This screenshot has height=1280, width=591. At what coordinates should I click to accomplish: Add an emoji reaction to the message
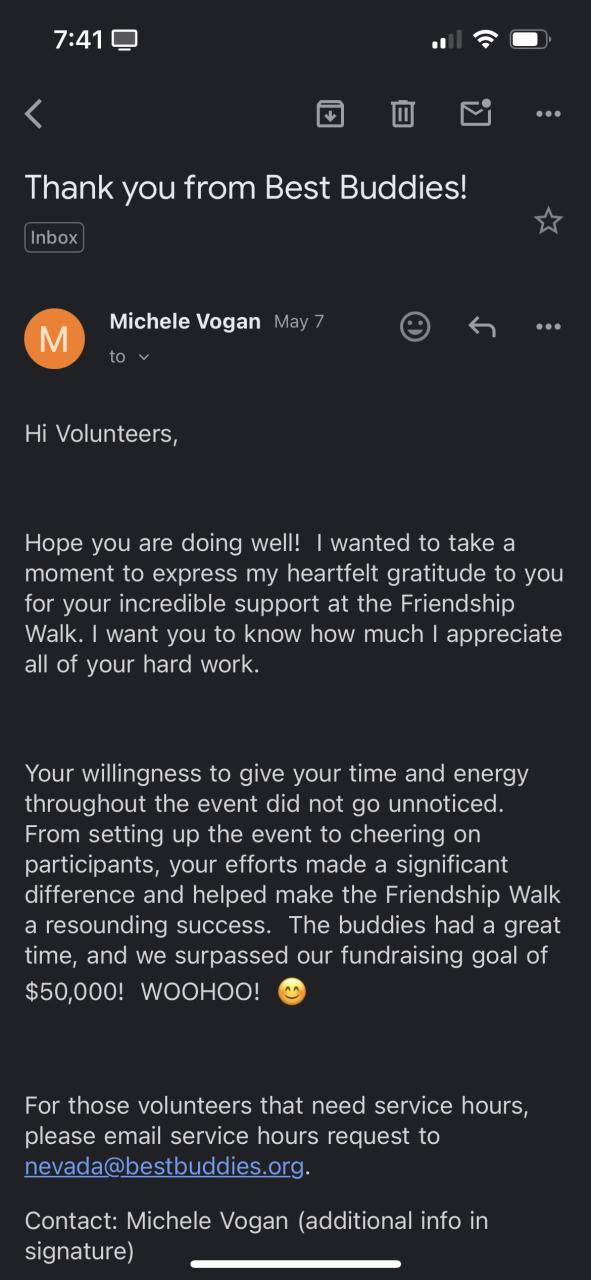pos(415,326)
